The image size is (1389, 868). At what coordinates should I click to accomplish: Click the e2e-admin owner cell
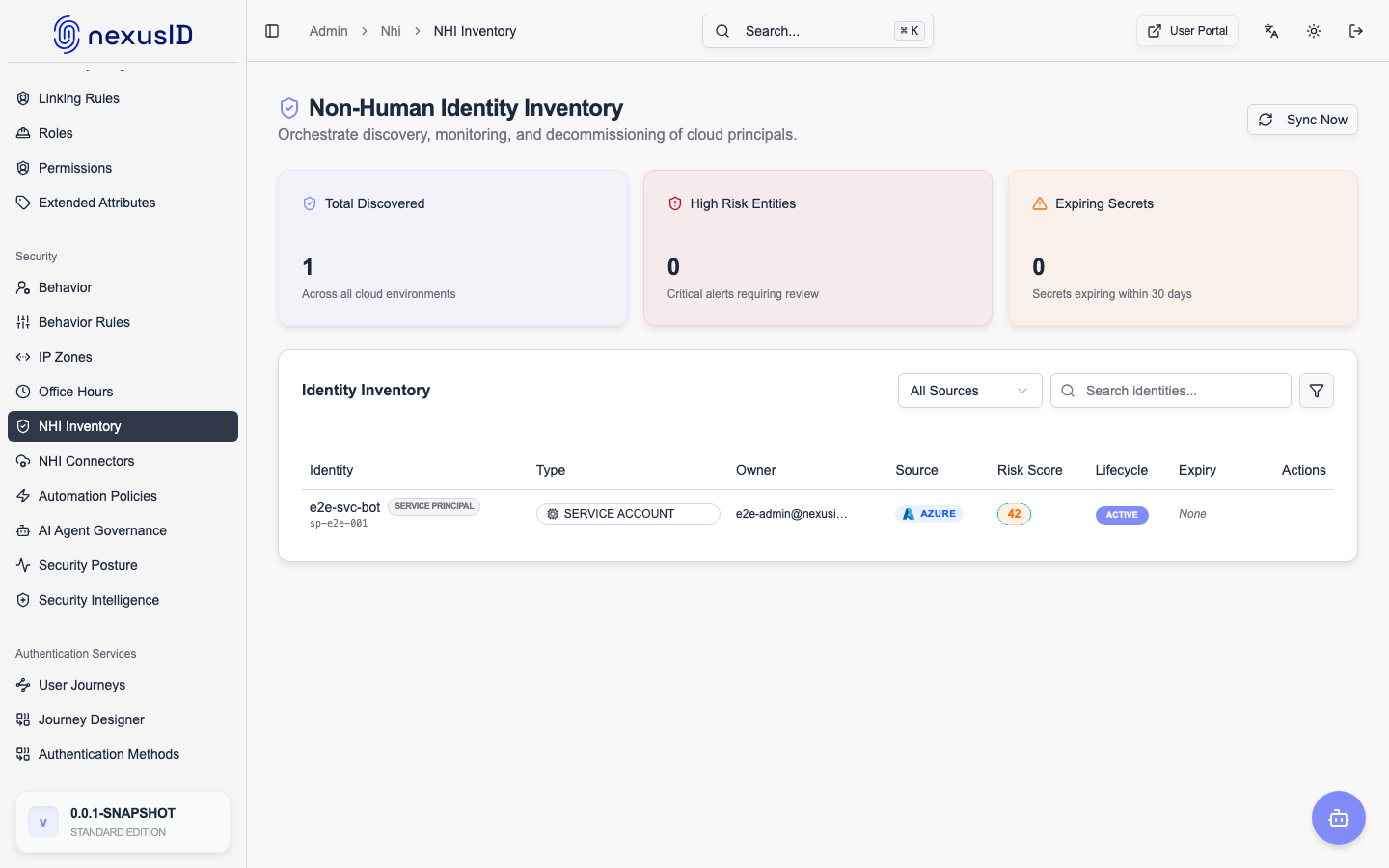(791, 514)
